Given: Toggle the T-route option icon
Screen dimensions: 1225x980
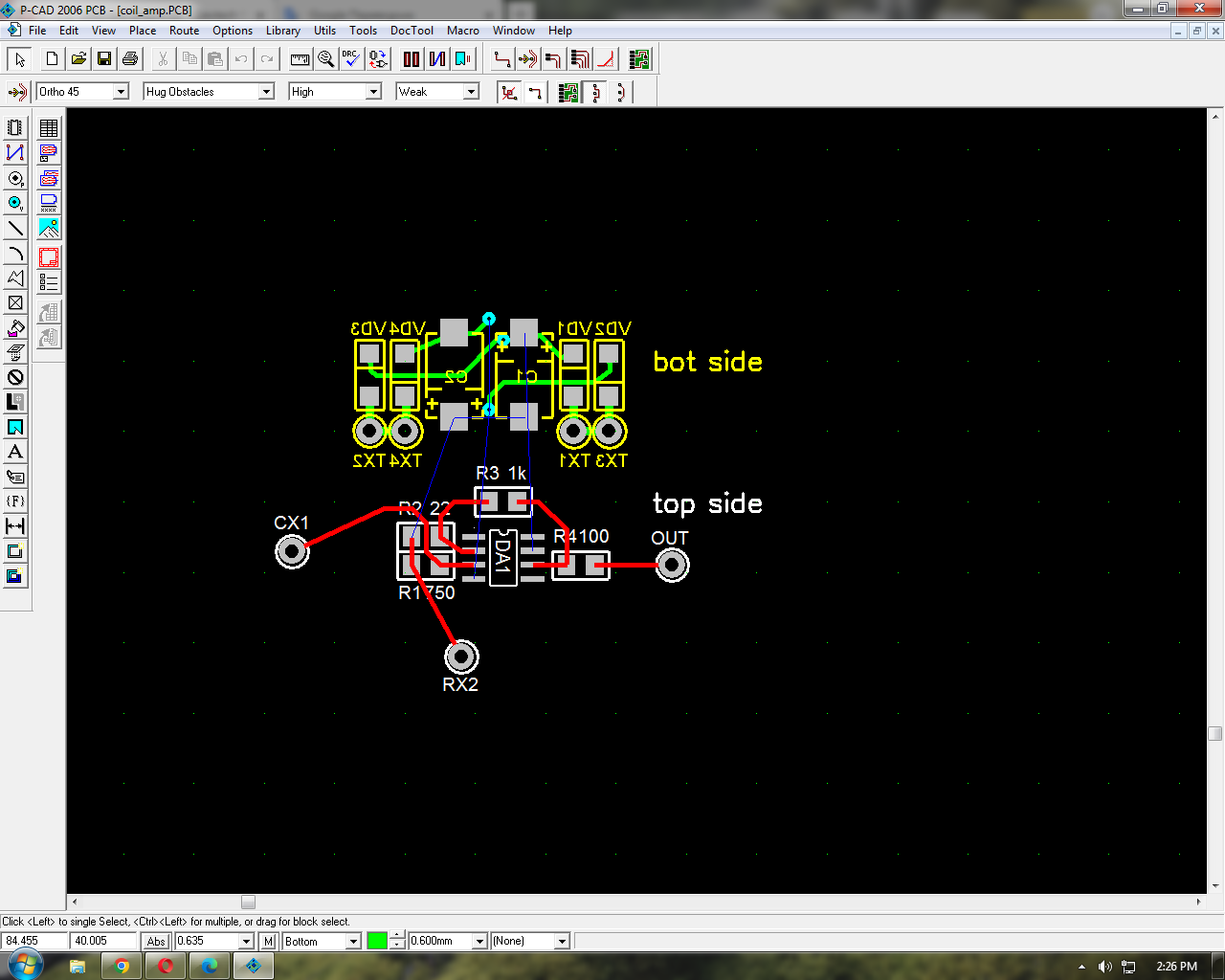Looking at the screenshot, I should click(x=535, y=92).
